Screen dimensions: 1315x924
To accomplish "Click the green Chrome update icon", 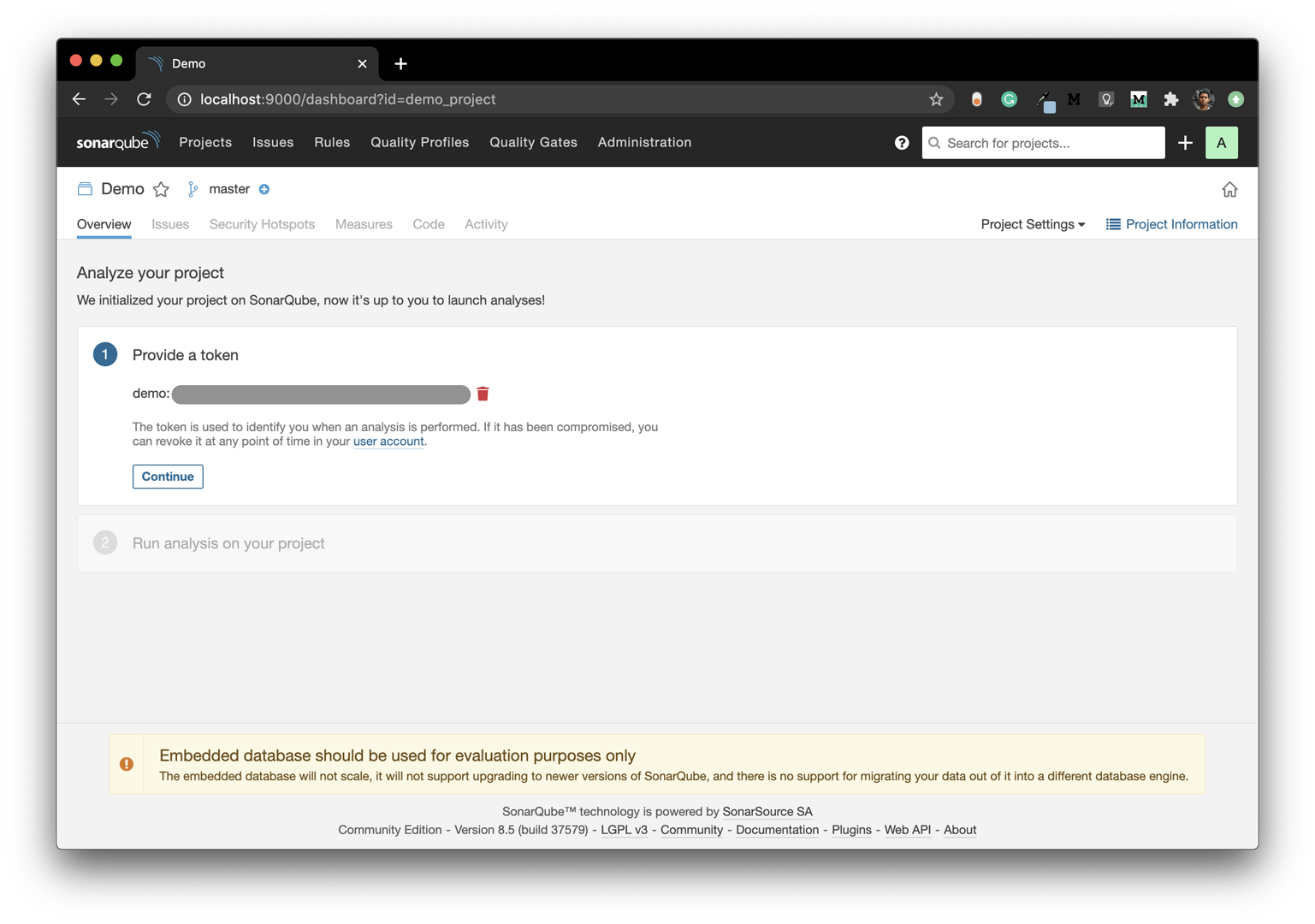I will (1235, 99).
